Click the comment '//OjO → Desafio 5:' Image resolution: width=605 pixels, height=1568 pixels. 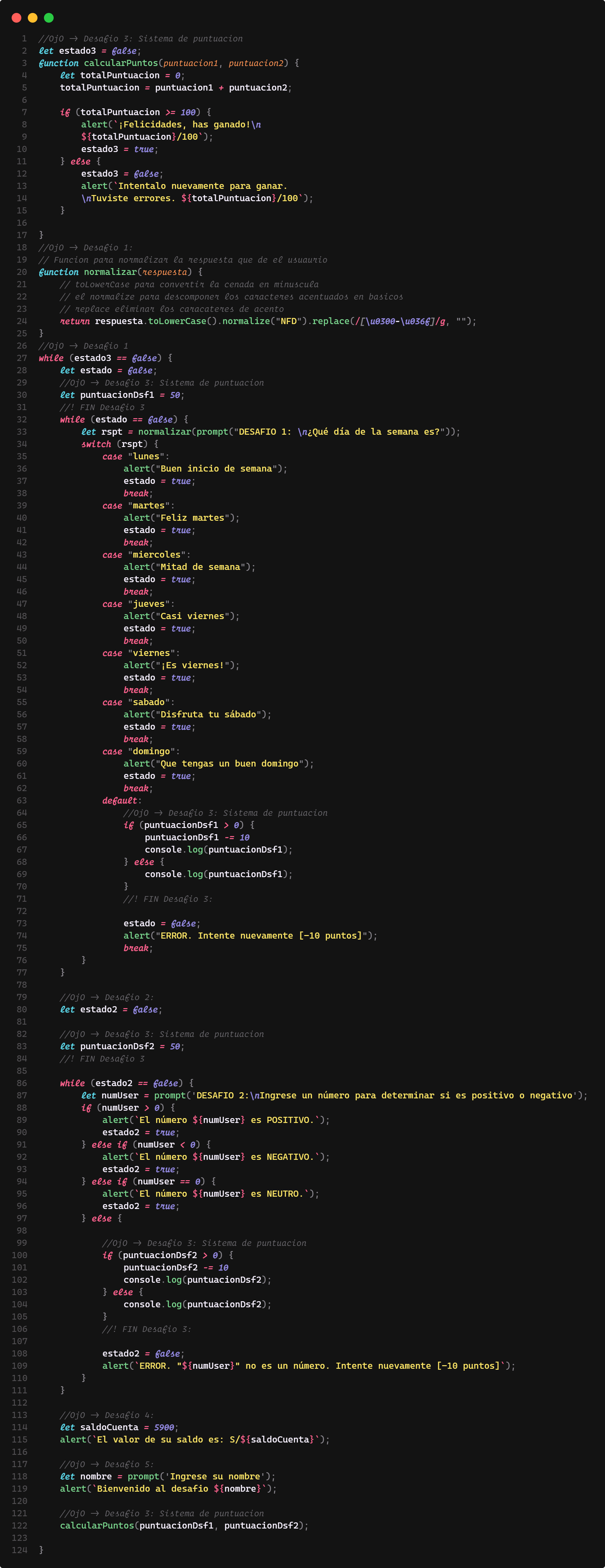(107, 1465)
